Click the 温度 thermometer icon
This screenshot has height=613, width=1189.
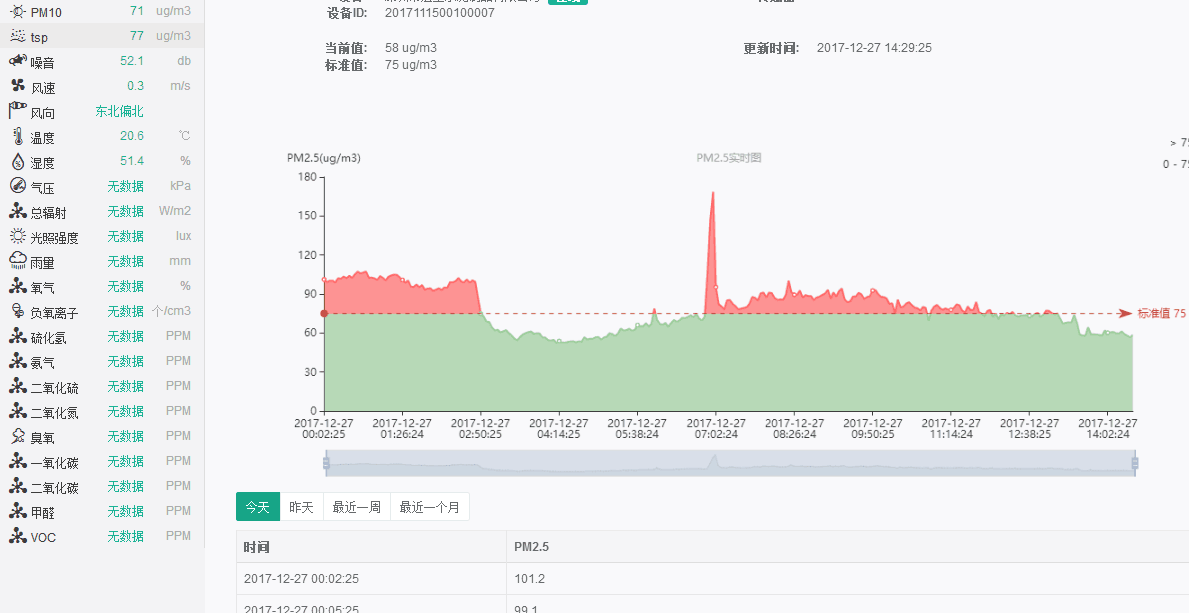coord(17,137)
